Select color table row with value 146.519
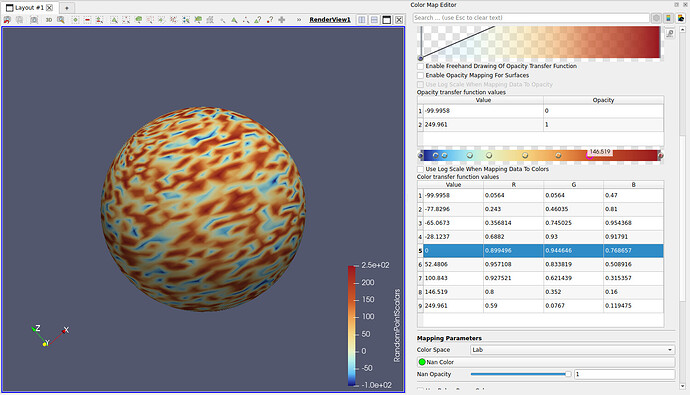 540,292
